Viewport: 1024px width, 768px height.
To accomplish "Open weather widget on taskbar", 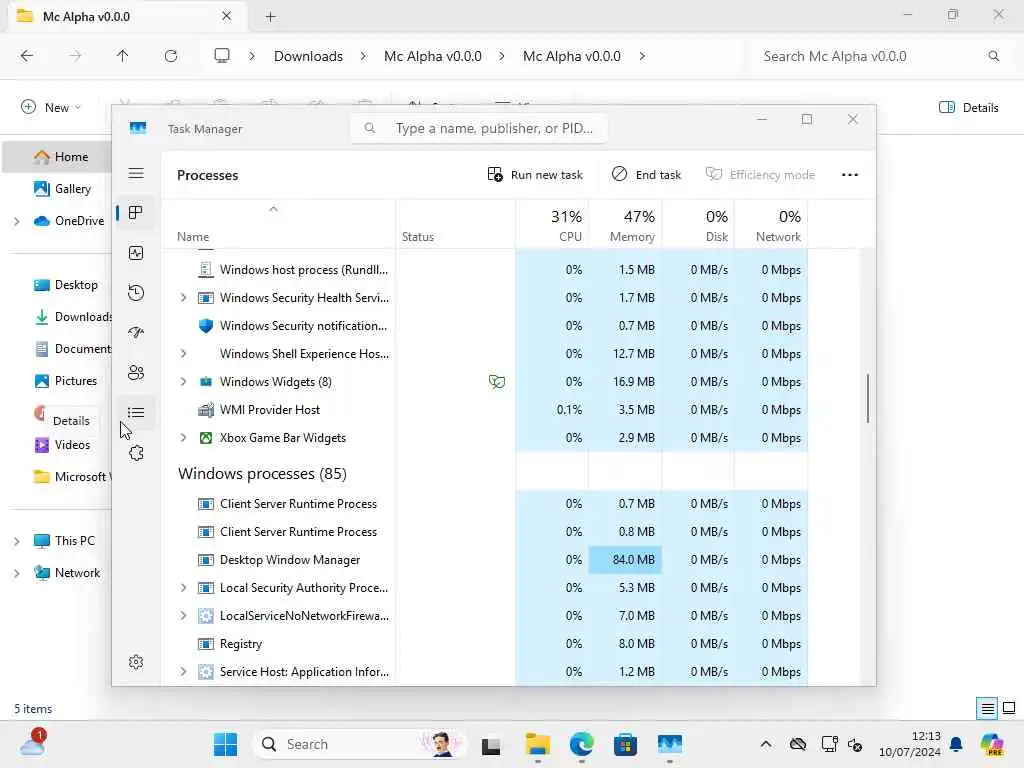I will pyautogui.click(x=33, y=744).
